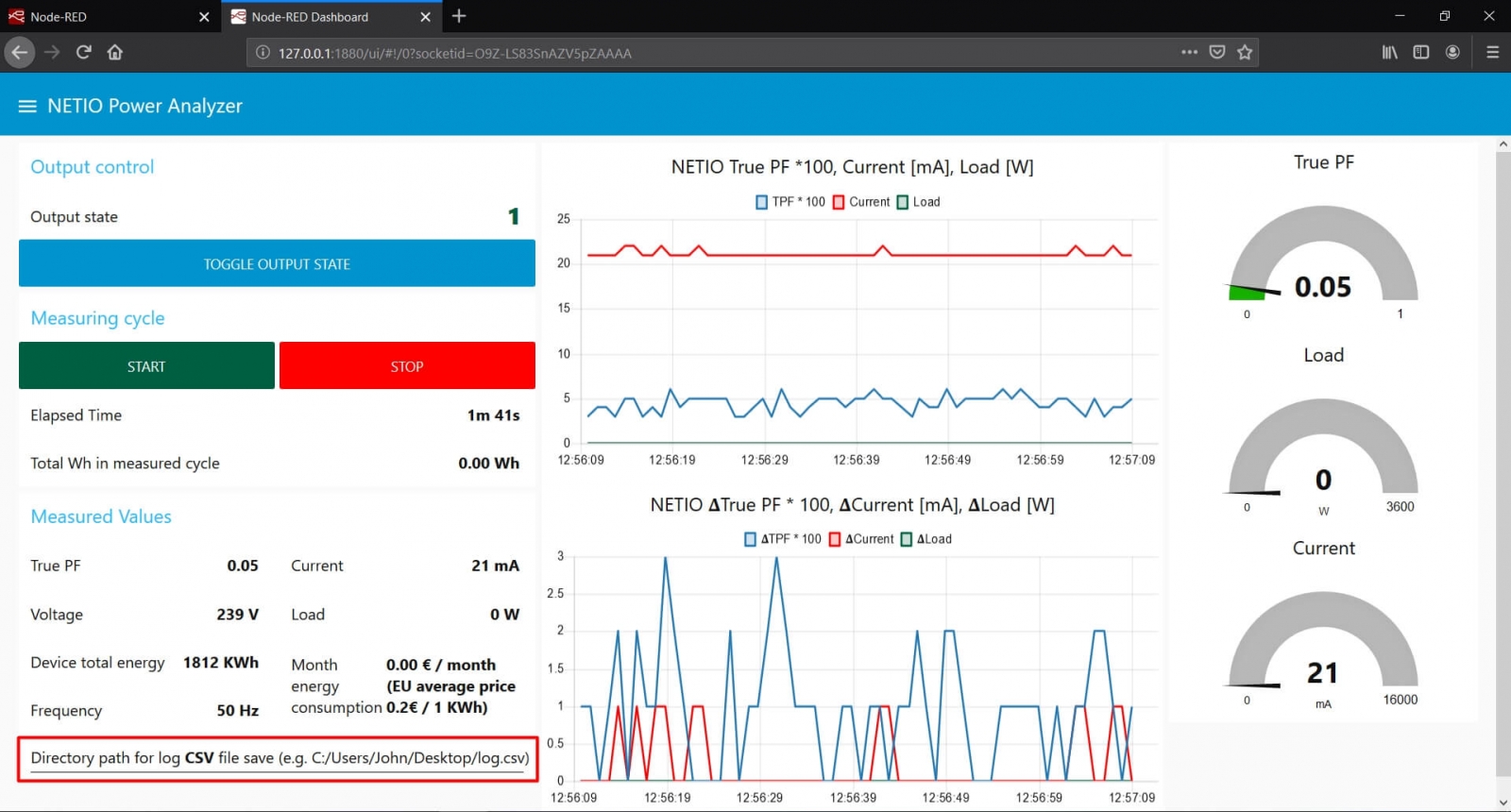Click the Voltage value 239 V
1511x812 pixels.
237,615
